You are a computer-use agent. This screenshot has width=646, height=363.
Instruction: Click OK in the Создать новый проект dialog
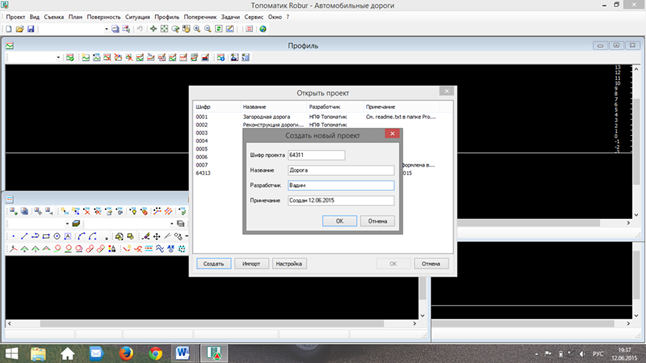point(339,221)
